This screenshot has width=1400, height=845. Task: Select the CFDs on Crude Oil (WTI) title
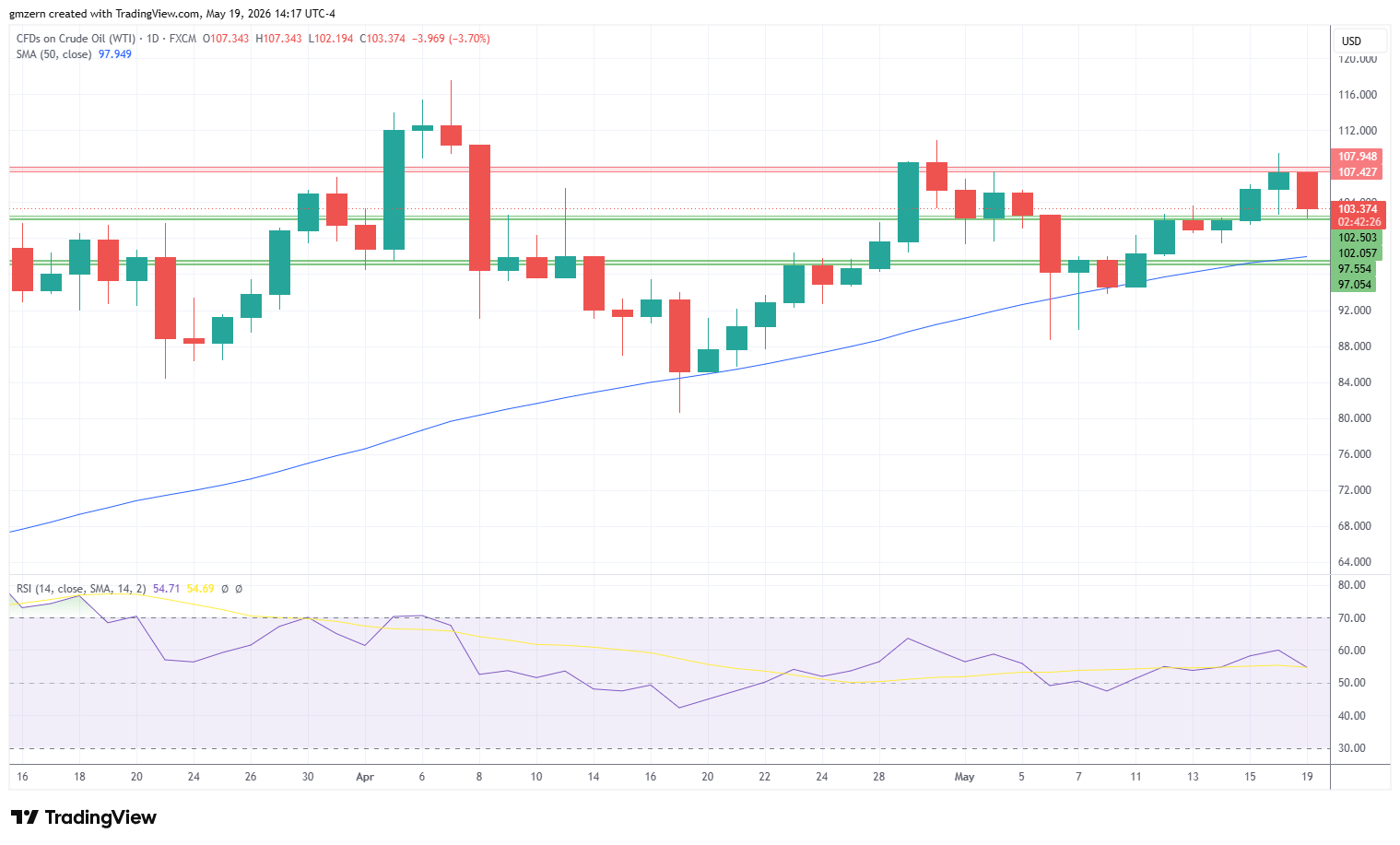pyautogui.click(x=76, y=39)
